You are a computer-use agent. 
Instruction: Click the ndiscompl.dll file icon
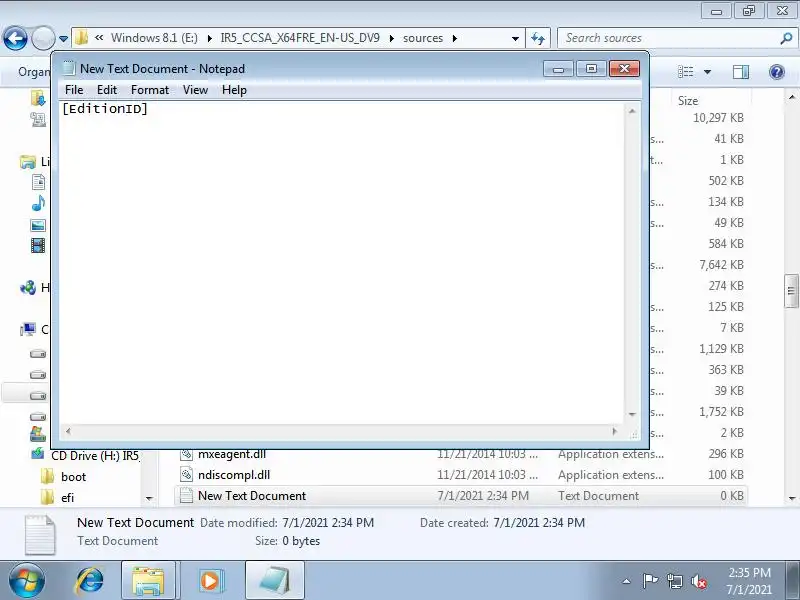click(x=186, y=475)
